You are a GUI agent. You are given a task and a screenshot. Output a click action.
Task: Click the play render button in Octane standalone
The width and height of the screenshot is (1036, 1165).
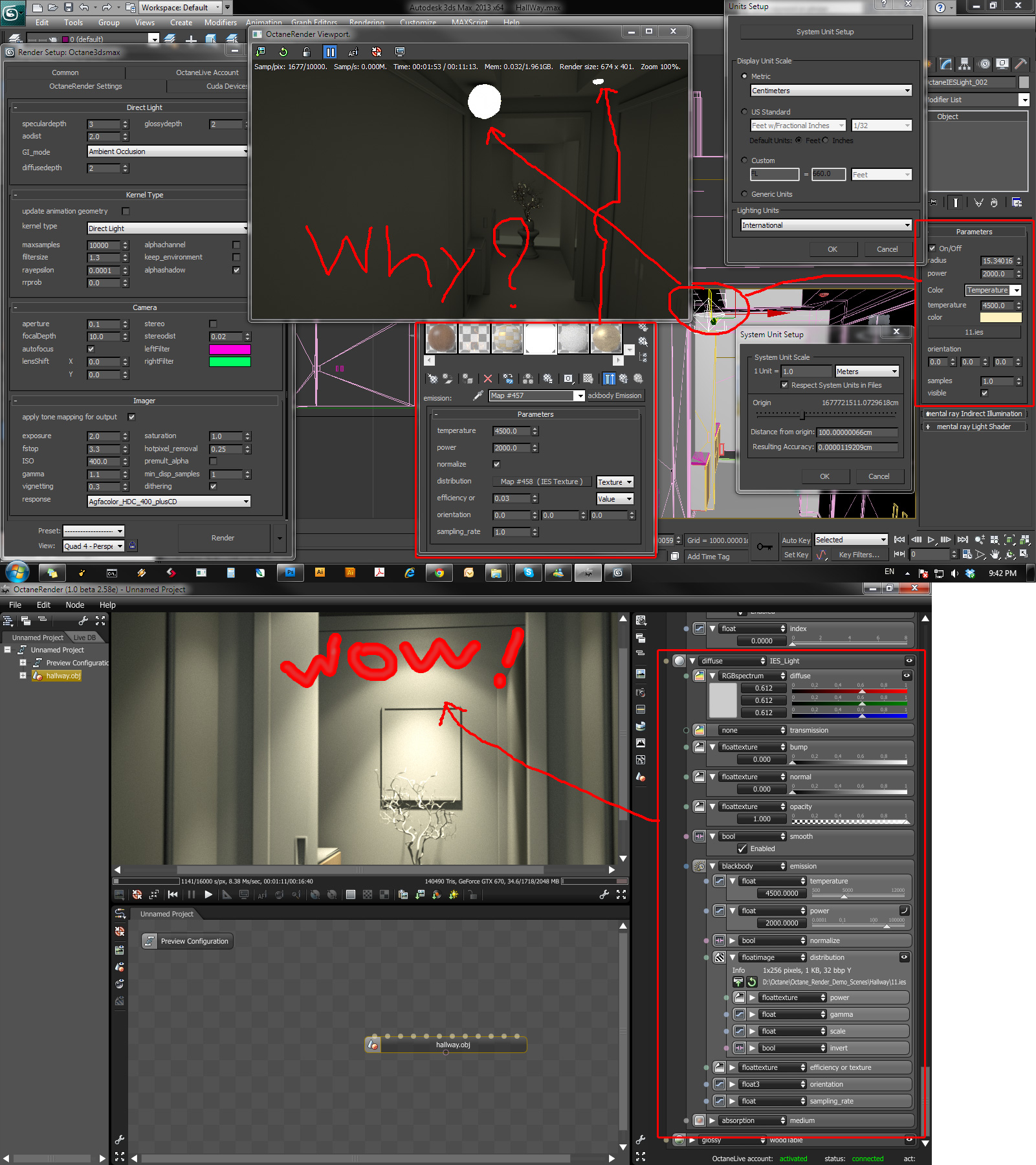click(x=208, y=894)
